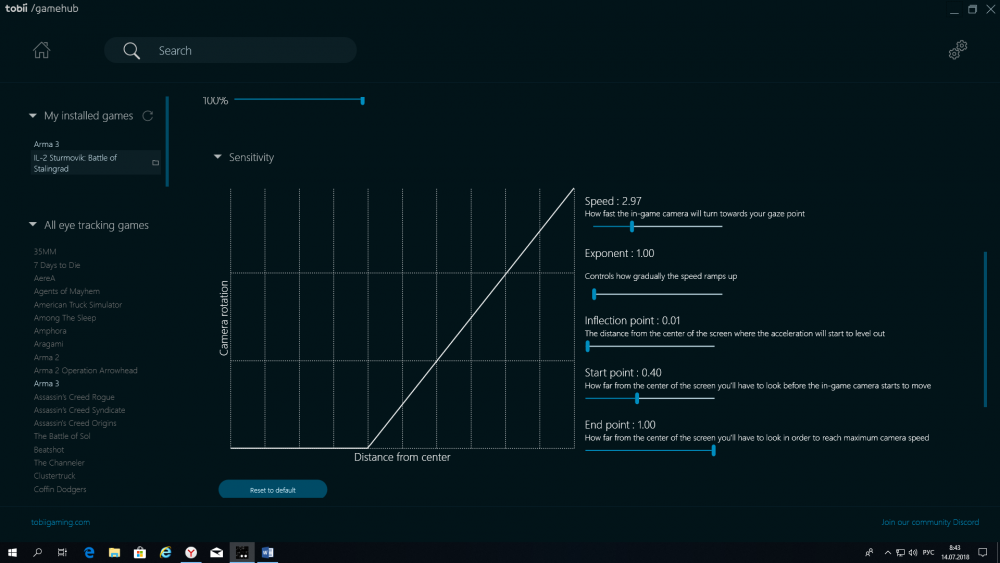Select The Battle of Sol
The height and width of the screenshot is (563, 1000).
pos(62,436)
